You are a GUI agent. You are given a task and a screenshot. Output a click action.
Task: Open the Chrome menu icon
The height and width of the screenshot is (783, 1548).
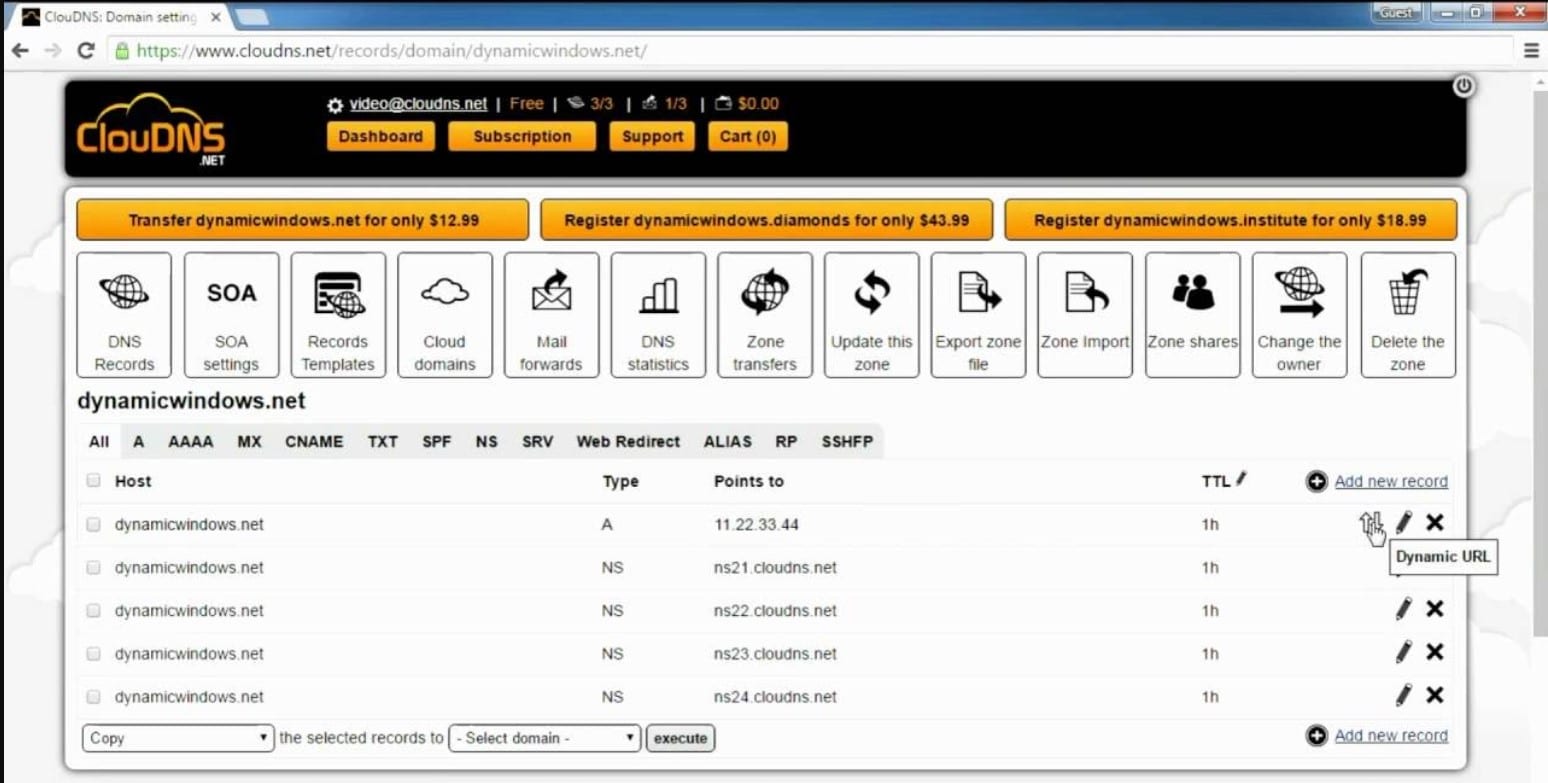[x=1531, y=51]
